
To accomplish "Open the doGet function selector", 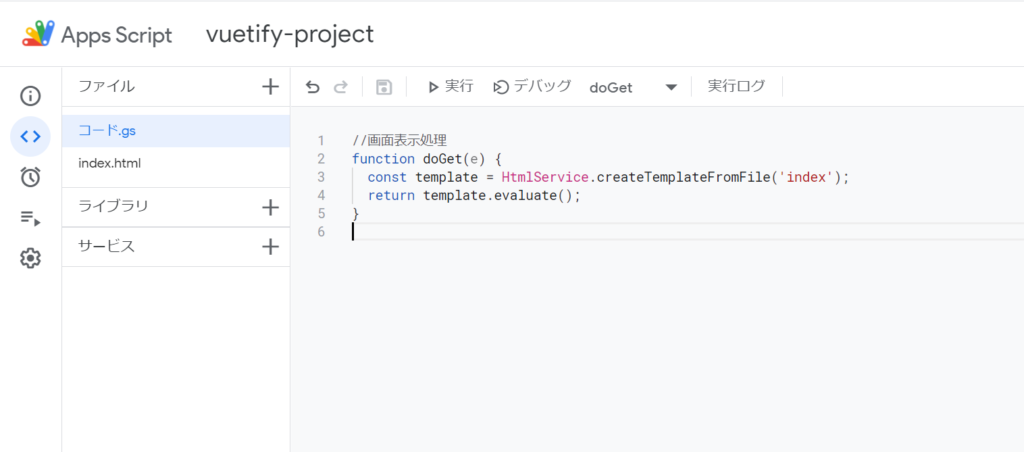I will tap(633, 88).
